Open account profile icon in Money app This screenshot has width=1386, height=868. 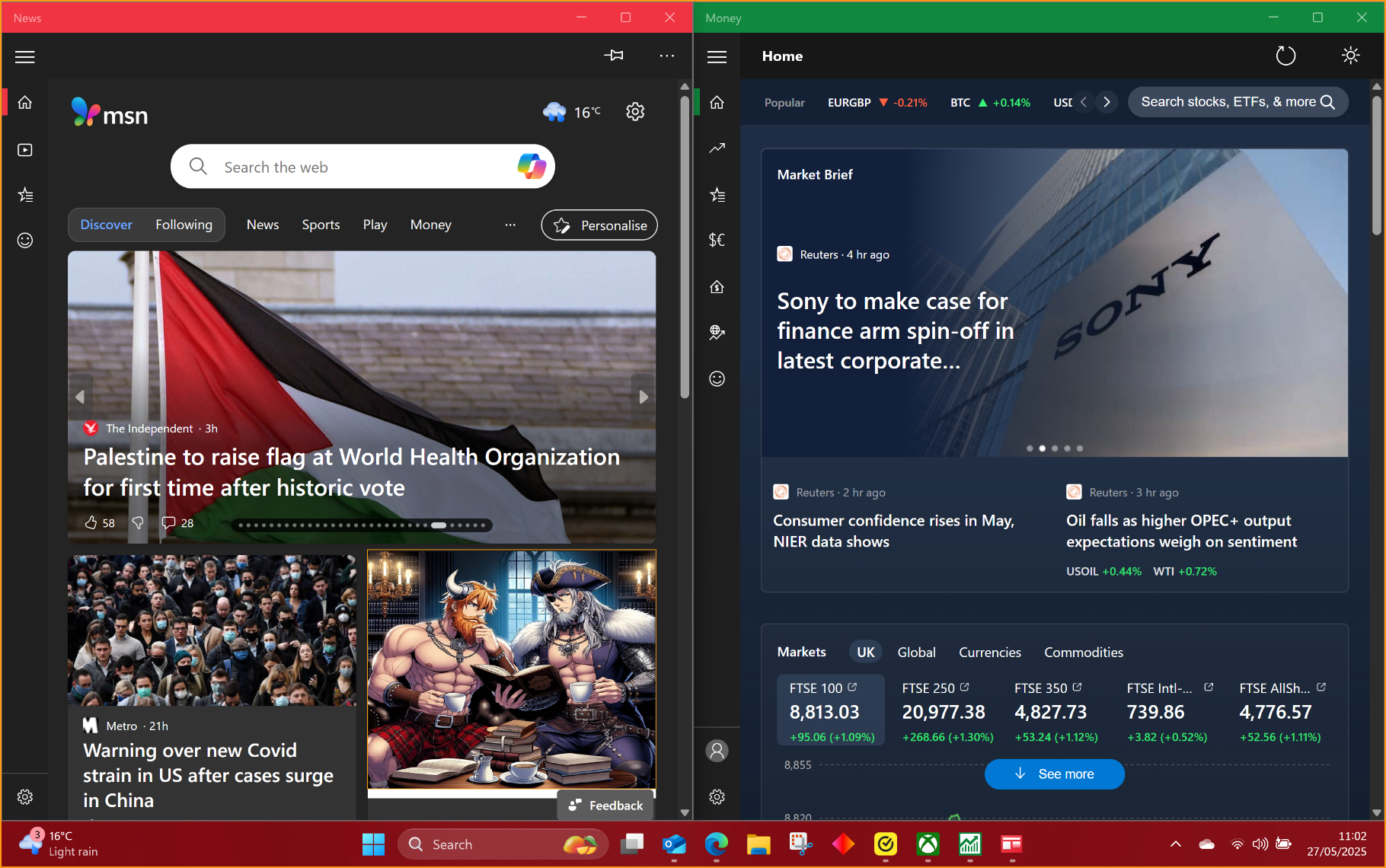(717, 751)
